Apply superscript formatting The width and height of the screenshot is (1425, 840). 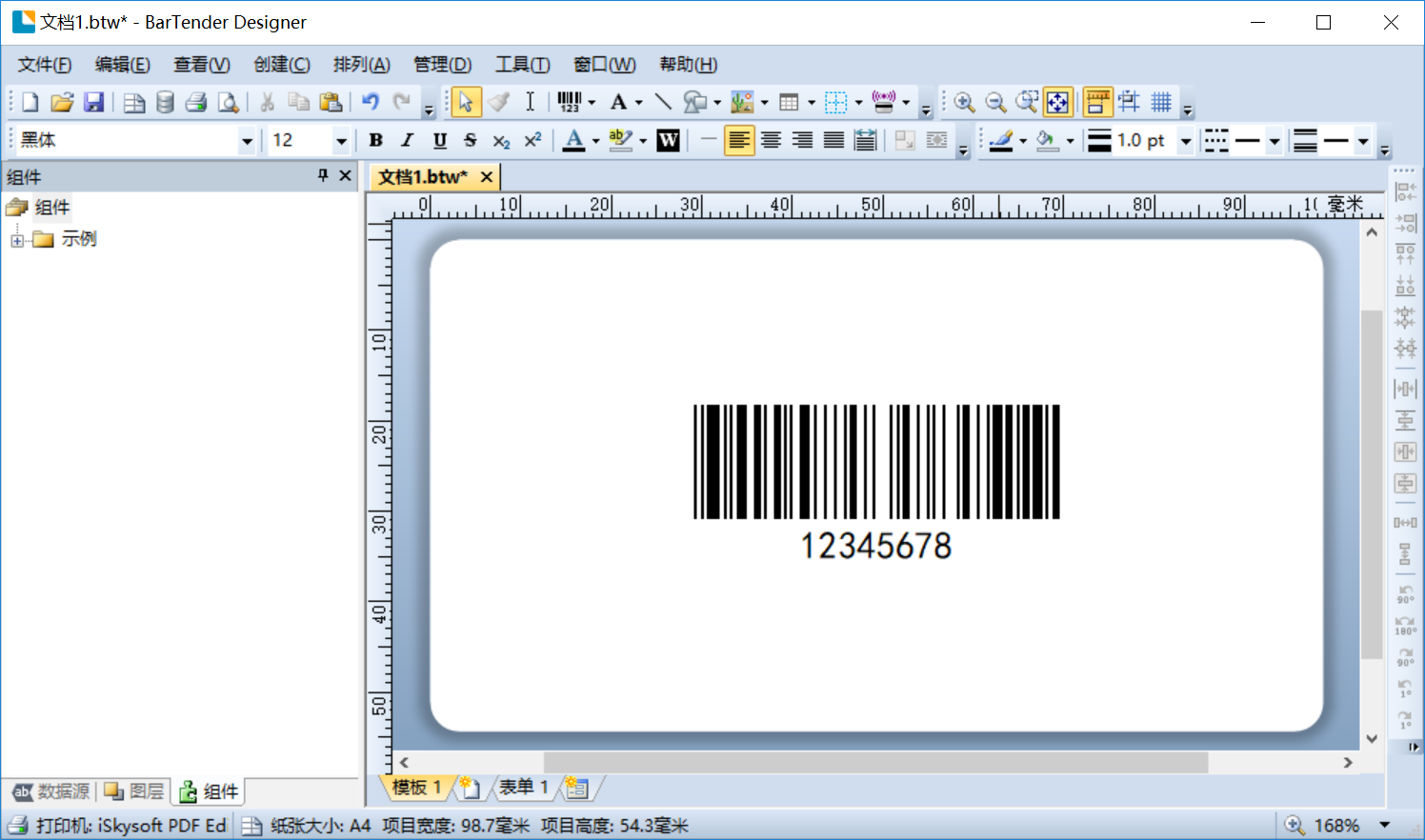click(x=532, y=141)
